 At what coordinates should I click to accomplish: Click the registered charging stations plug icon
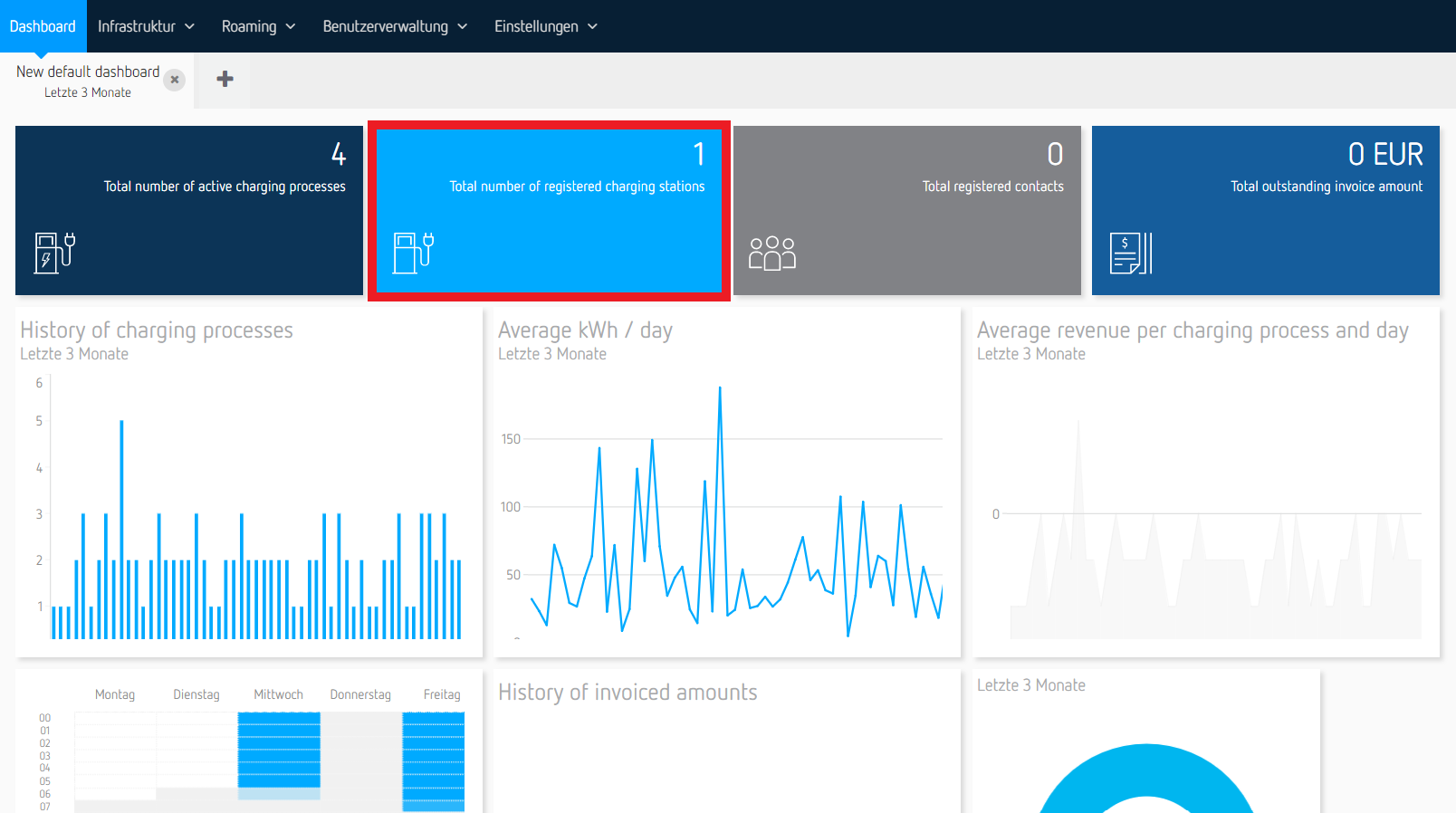(x=414, y=253)
